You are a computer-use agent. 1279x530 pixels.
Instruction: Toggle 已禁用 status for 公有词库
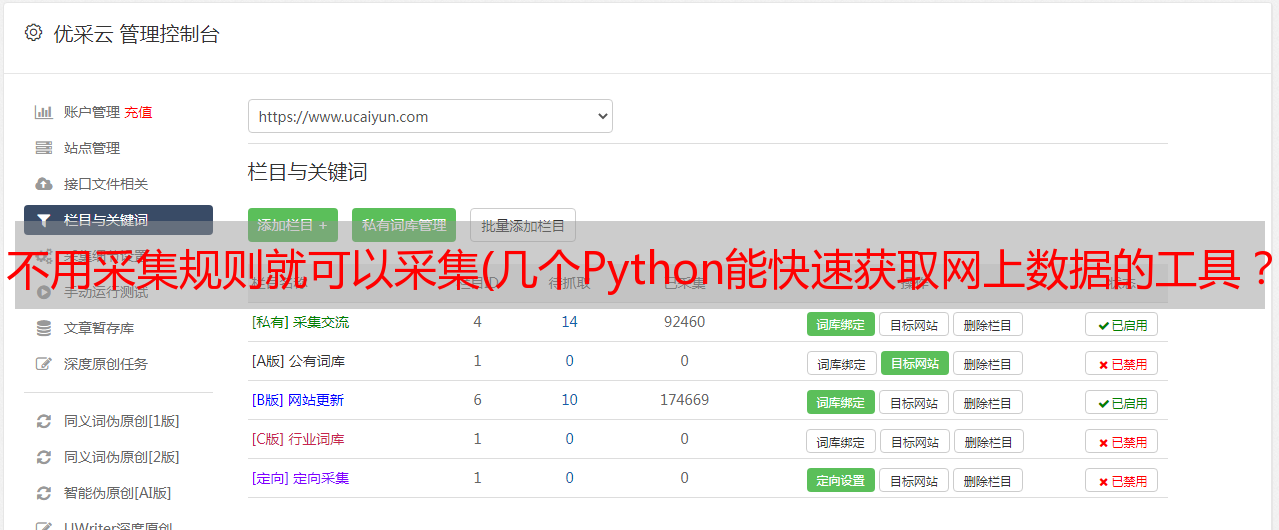coord(1122,363)
